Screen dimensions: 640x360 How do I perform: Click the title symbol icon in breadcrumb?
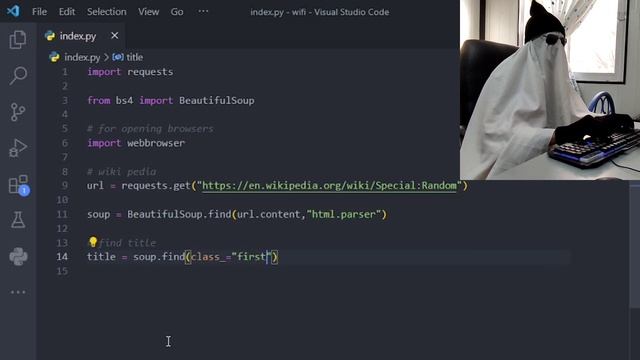click(118, 57)
